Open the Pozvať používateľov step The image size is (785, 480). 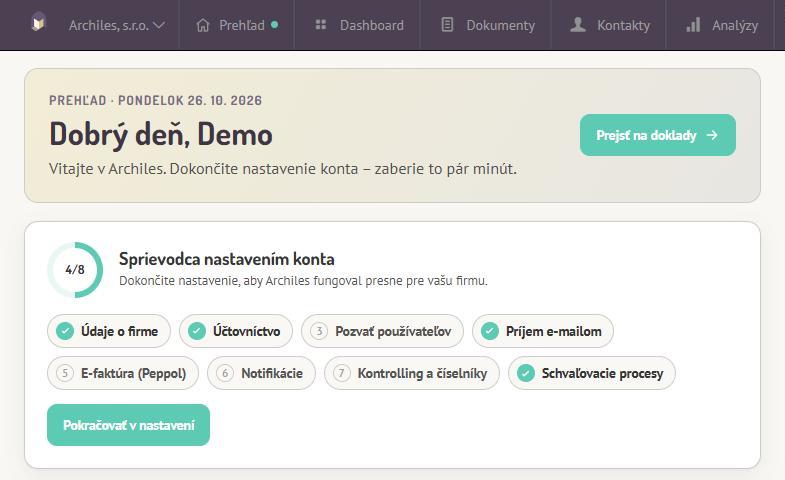coord(382,331)
